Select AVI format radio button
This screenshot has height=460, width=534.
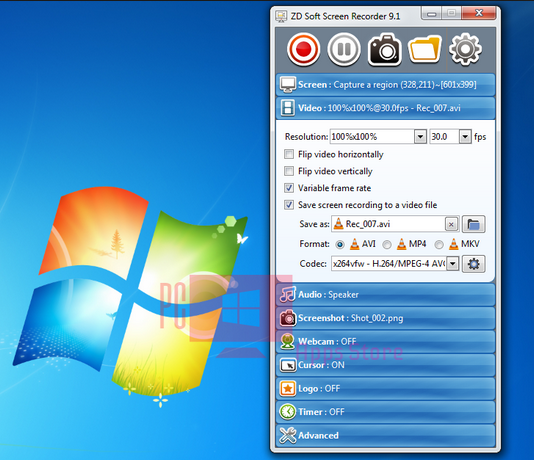pyautogui.click(x=340, y=244)
